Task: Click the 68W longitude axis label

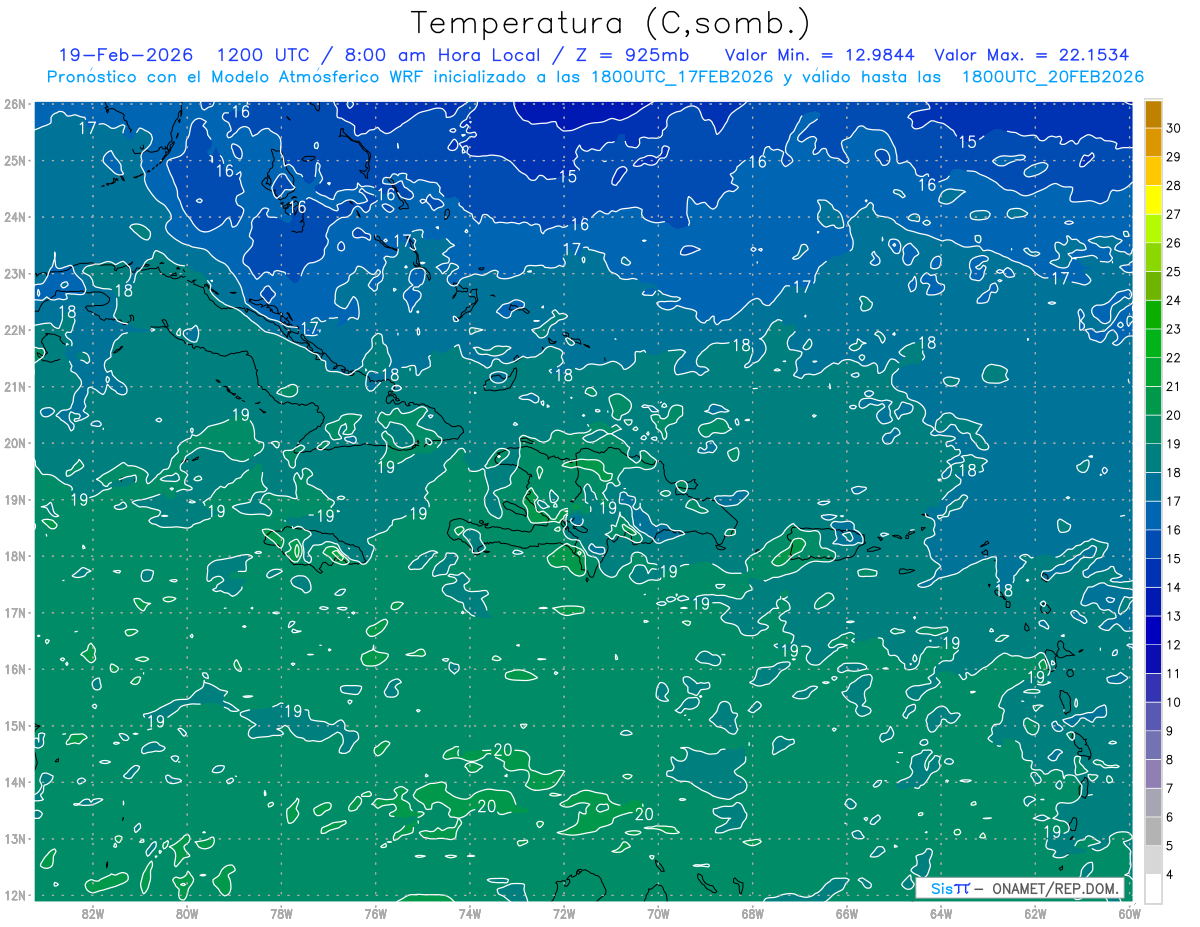Action: [x=752, y=913]
